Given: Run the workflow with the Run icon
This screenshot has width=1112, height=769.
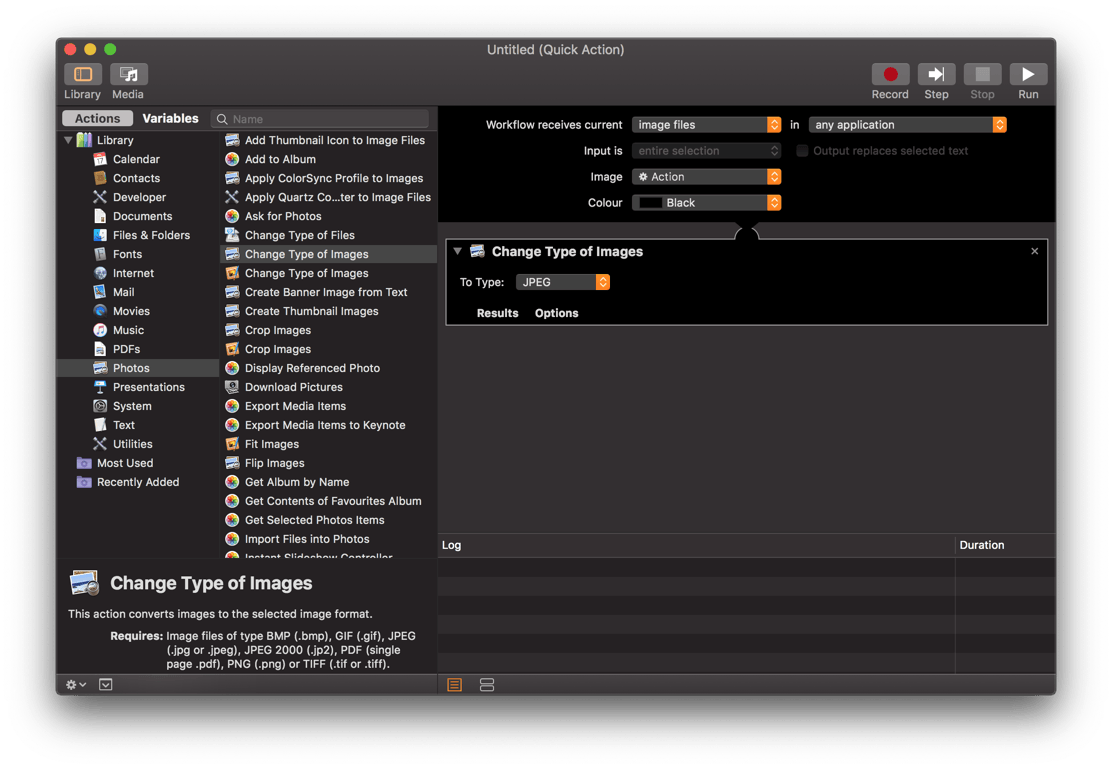Looking at the screenshot, I should tap(1028, 74).
